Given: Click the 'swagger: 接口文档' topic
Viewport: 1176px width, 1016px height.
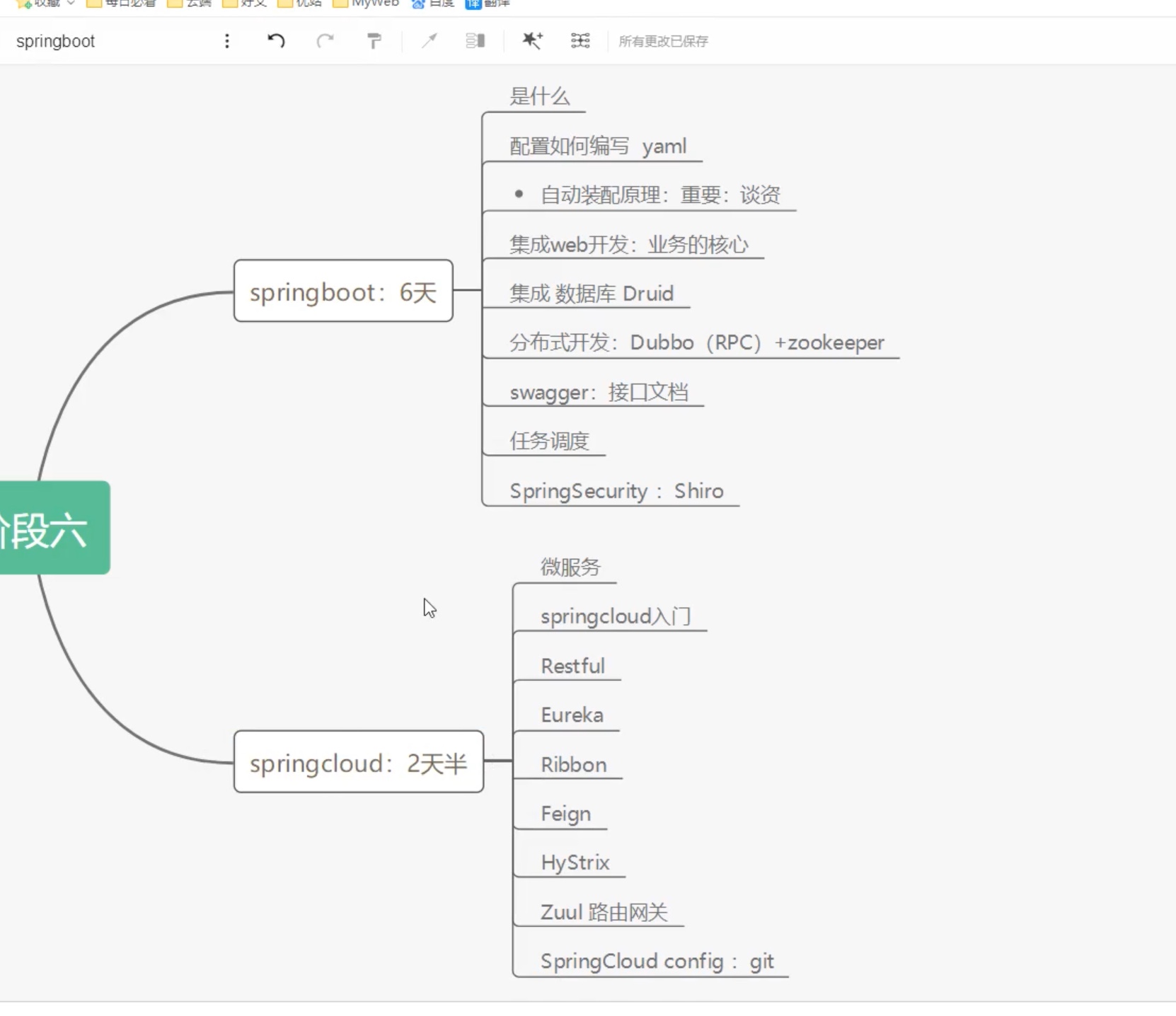Looking at the screenshot, I should (599, 392).
